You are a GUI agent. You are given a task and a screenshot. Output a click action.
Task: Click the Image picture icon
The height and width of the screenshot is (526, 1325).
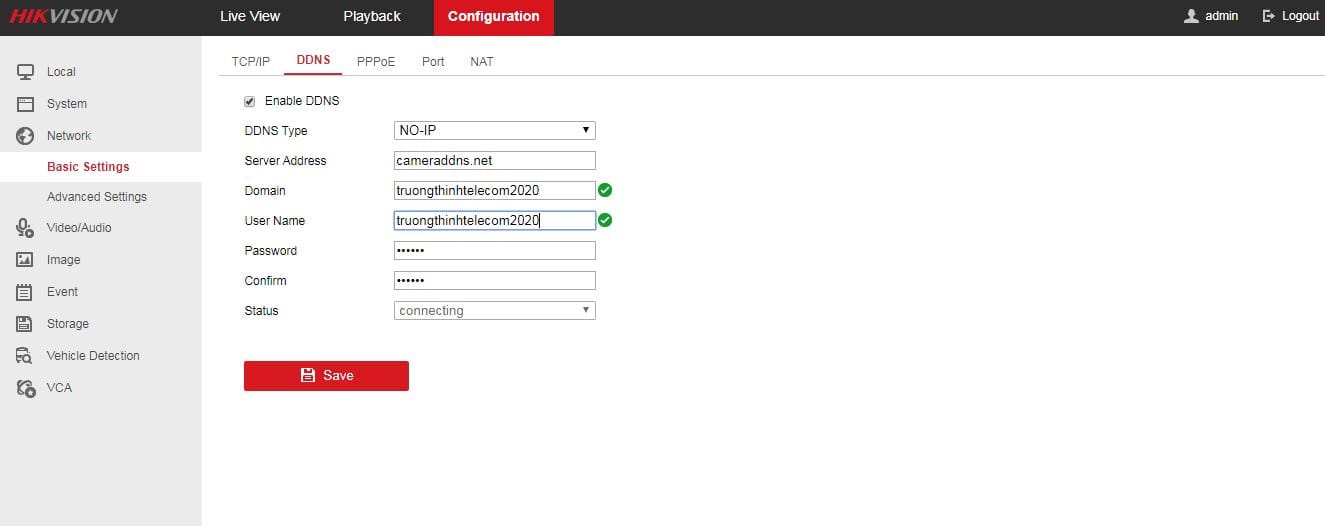click(26, 260)
